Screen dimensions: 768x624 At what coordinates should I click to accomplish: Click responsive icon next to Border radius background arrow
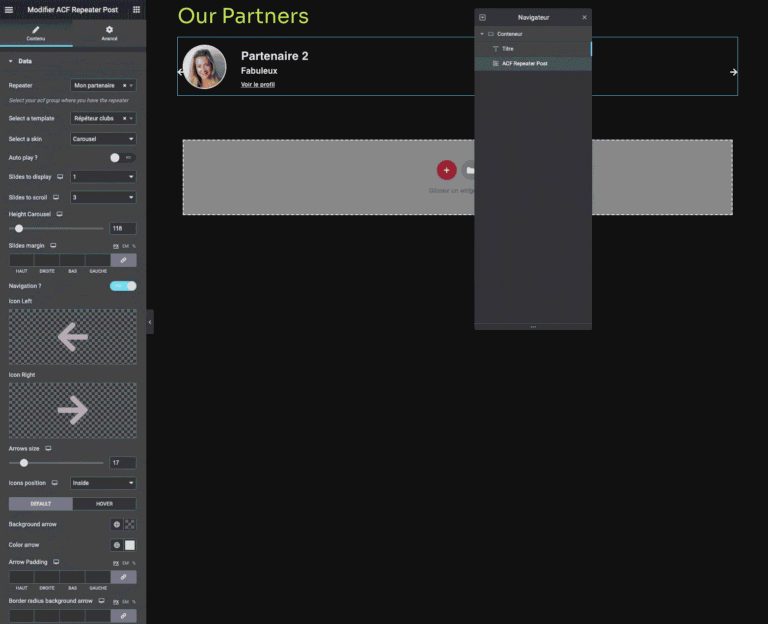tap(101, 600)
